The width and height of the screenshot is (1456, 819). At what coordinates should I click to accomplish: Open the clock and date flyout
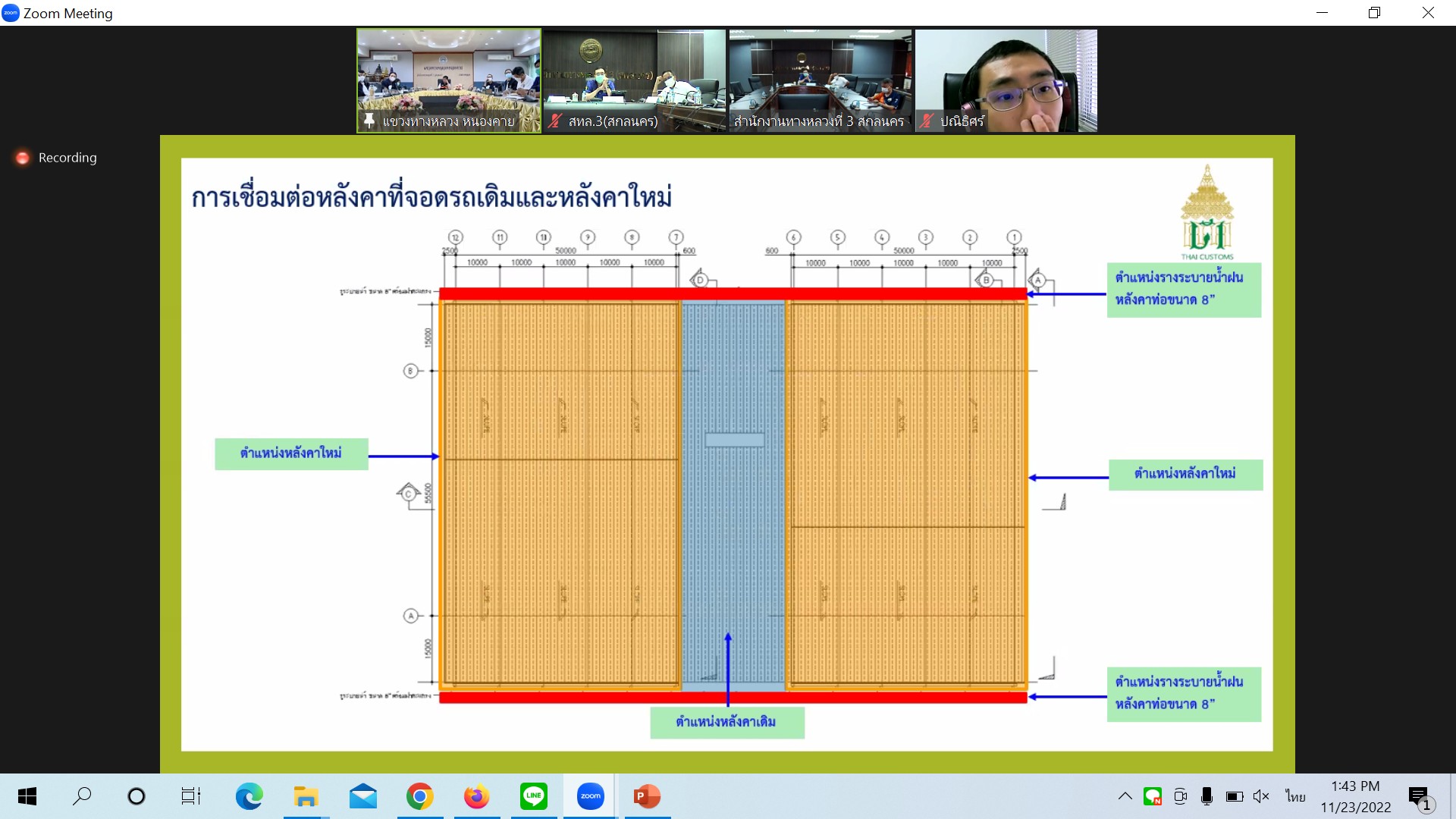(1355, 796)
